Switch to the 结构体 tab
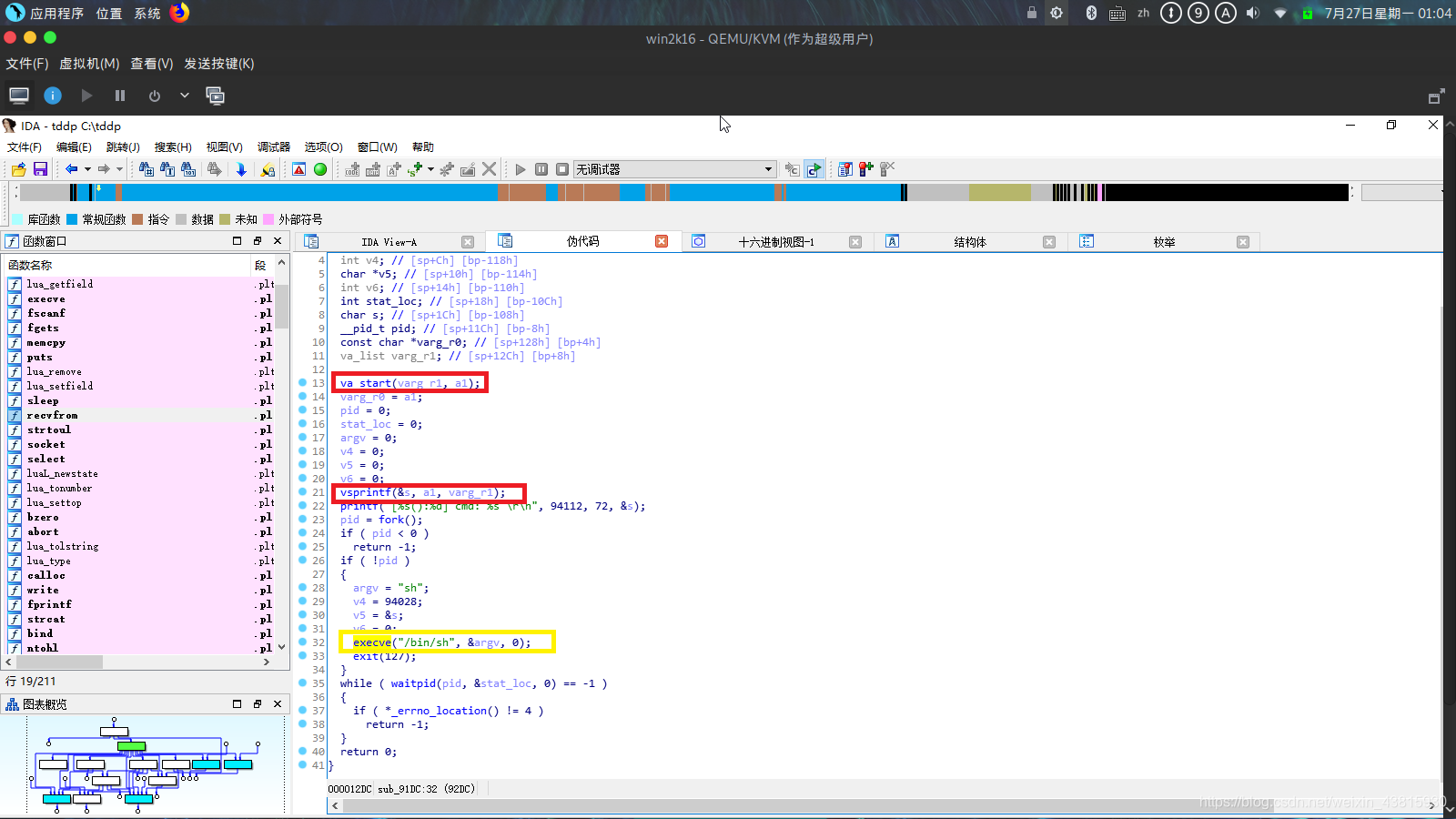1456x819 pixels. coord(970,242)
